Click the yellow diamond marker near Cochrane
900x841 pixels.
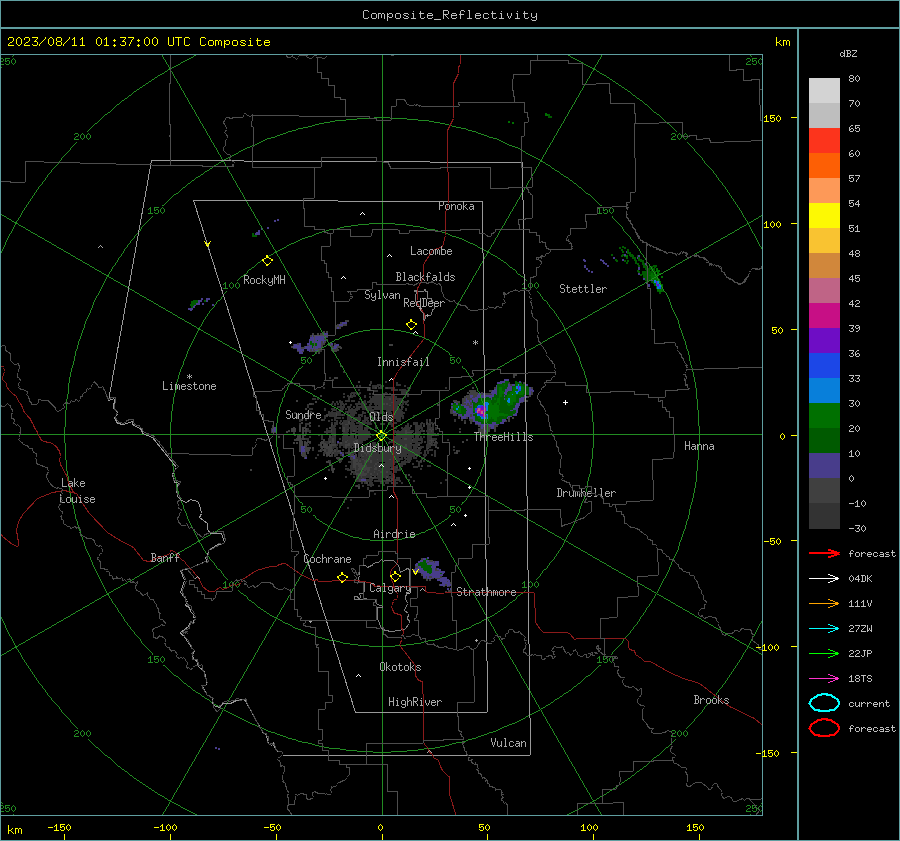tap(343, 577)
